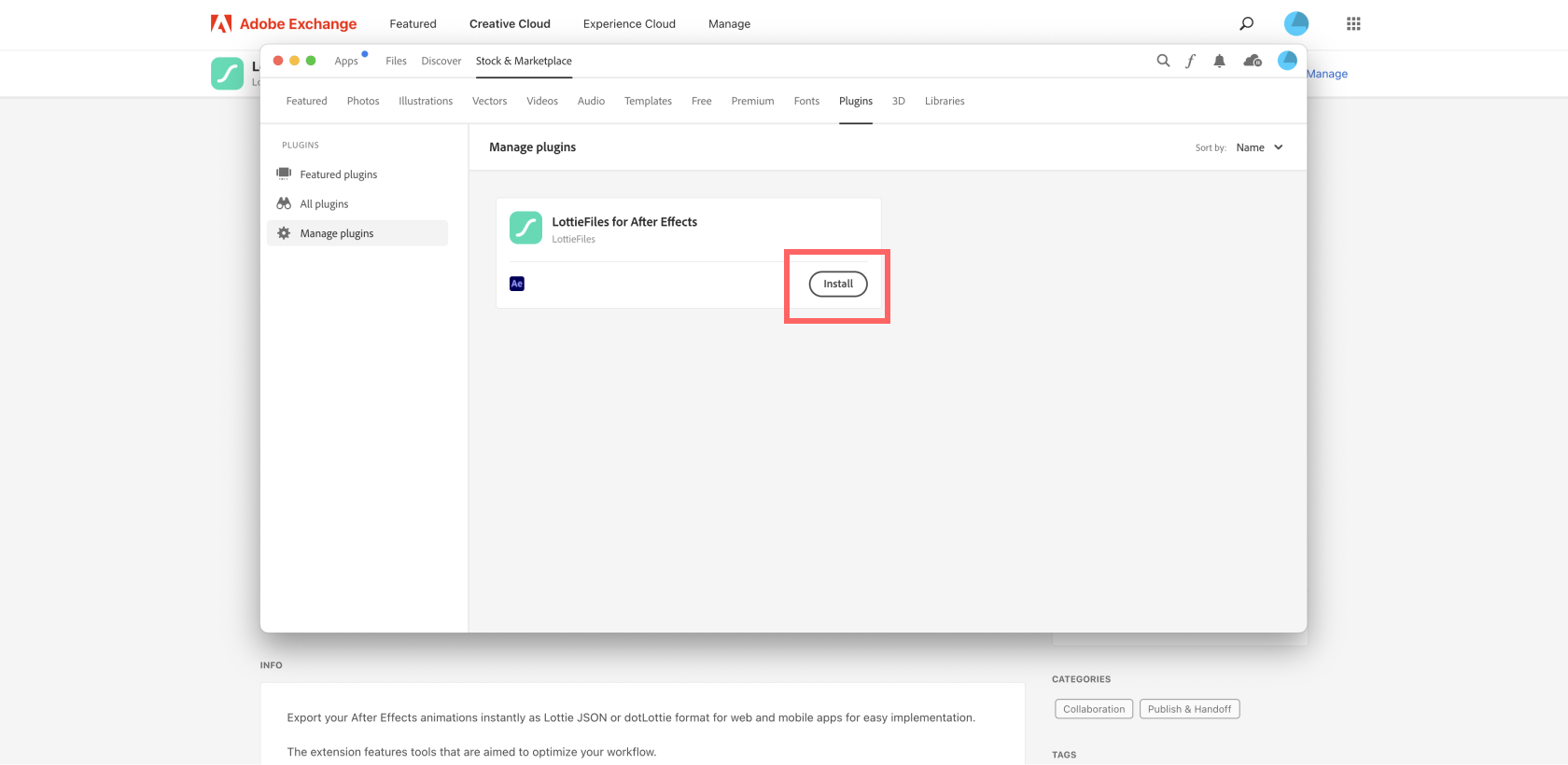The height and width of the screenshot is (765, 1568).
Task: Click the Adobe Exchange logo
Action: tap(284, 23)
